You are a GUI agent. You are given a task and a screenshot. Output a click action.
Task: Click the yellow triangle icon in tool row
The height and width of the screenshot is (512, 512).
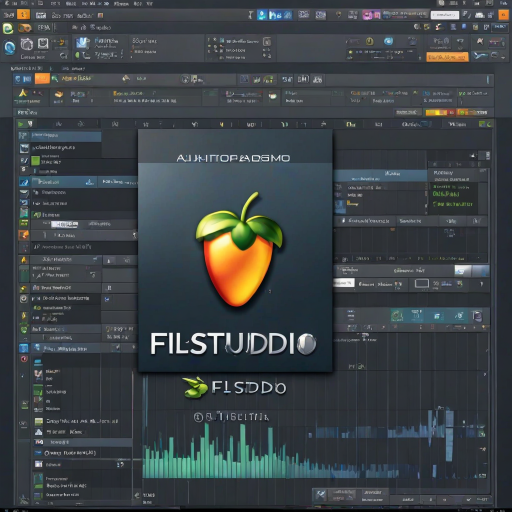pos(23,93)
